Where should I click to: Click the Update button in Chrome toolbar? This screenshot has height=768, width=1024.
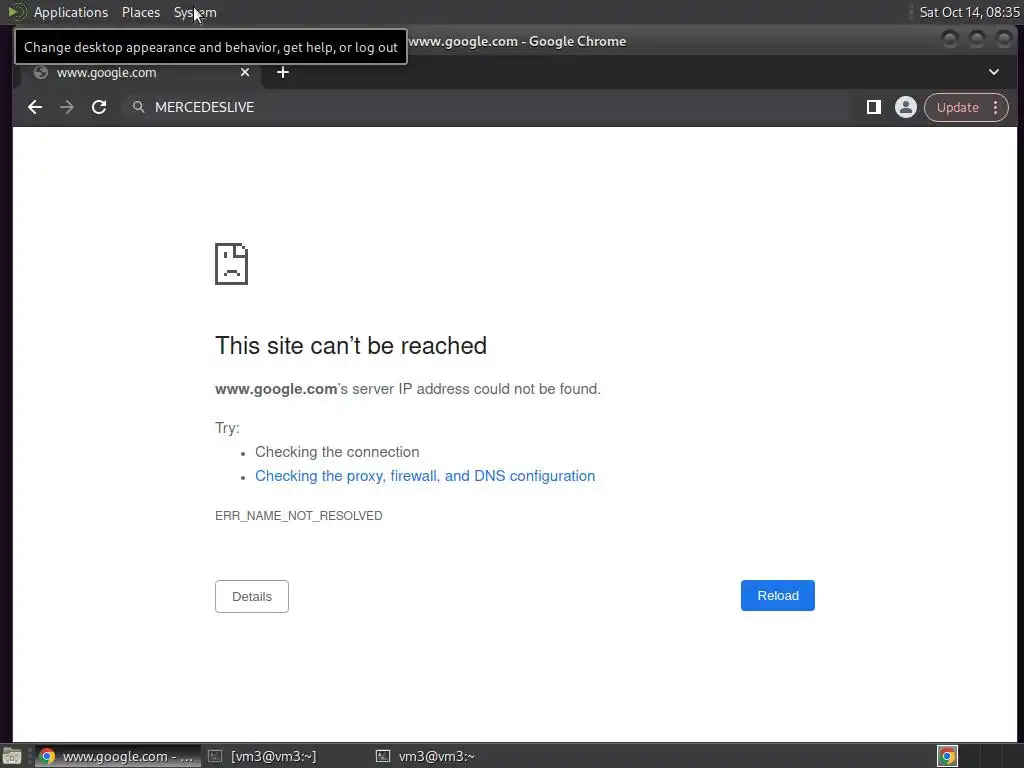[x=957, y=108]
